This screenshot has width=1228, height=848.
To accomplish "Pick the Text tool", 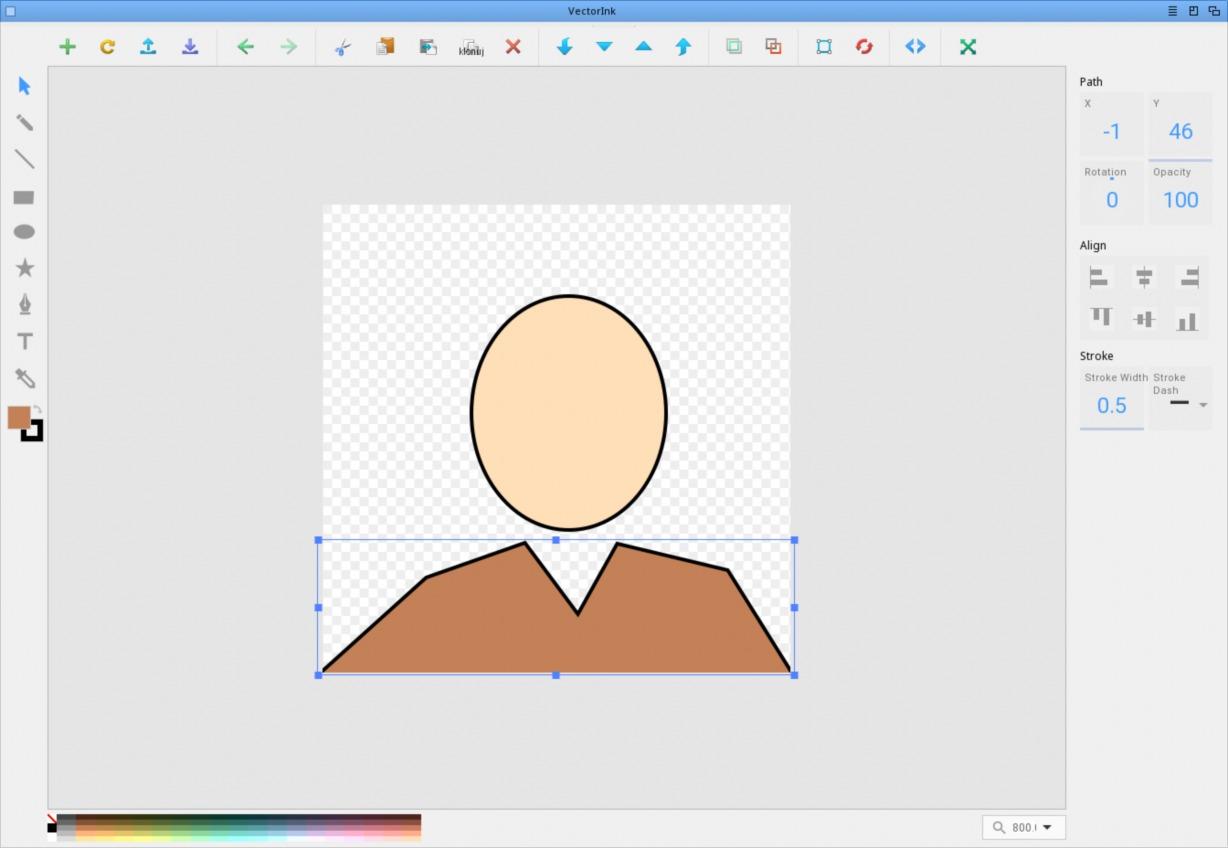I will click(24, 342).
